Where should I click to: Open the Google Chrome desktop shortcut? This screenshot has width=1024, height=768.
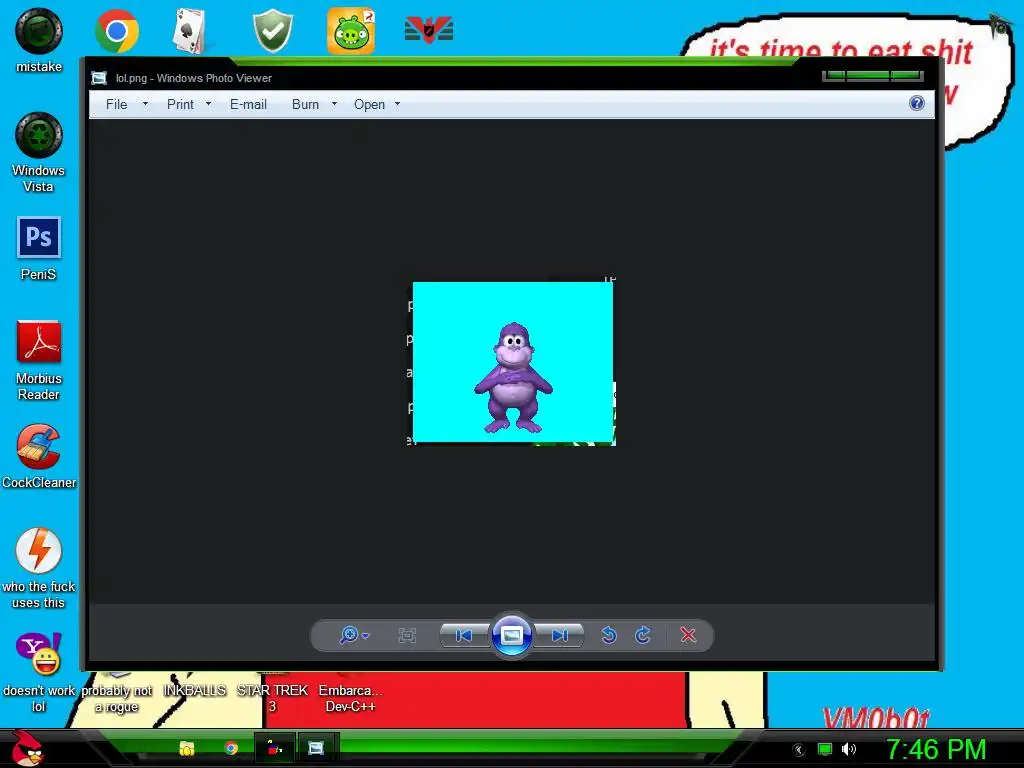pyautogui.click(x=116, y=31)
